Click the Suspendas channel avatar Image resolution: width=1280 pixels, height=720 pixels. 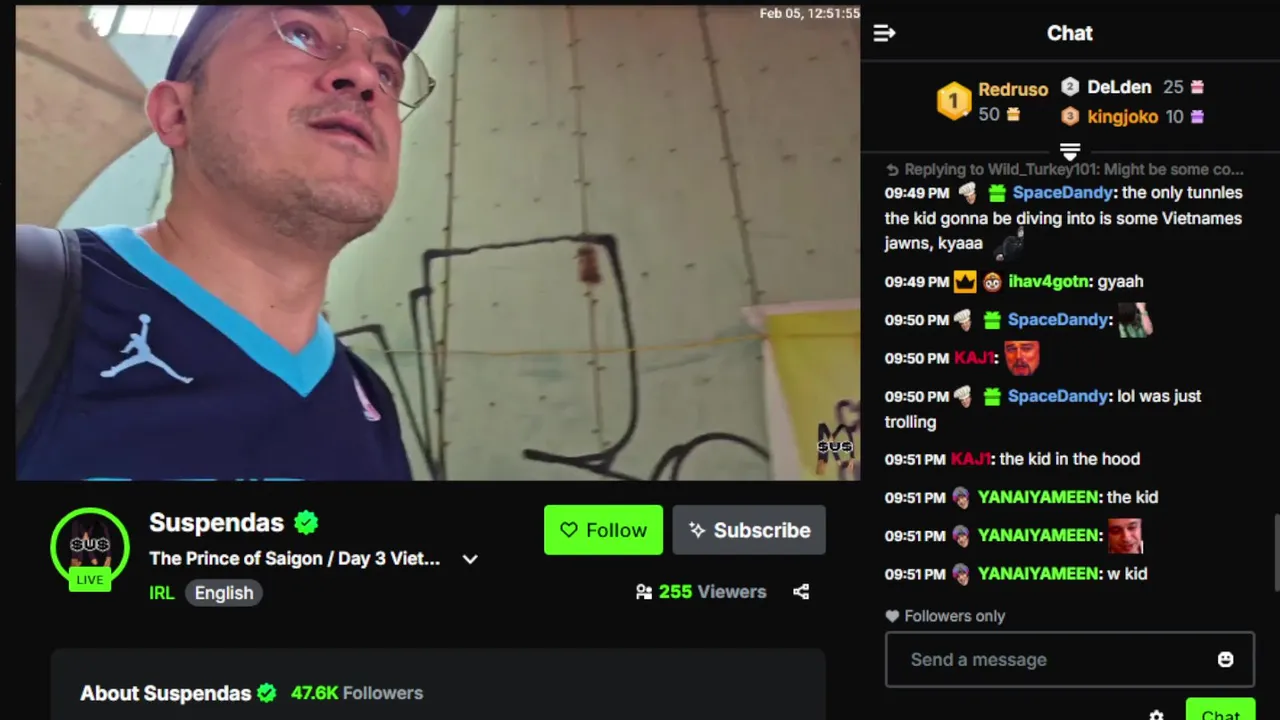(90, 547)
